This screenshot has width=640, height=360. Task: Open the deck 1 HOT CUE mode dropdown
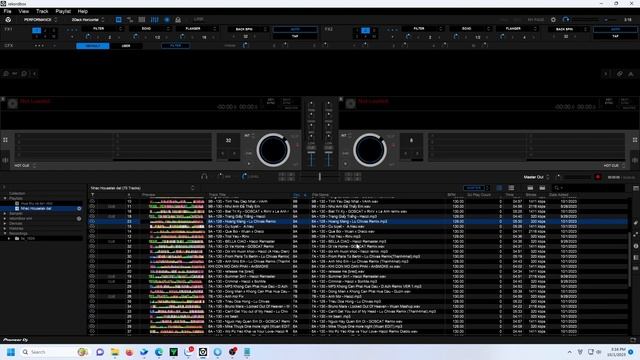(25, 166)
